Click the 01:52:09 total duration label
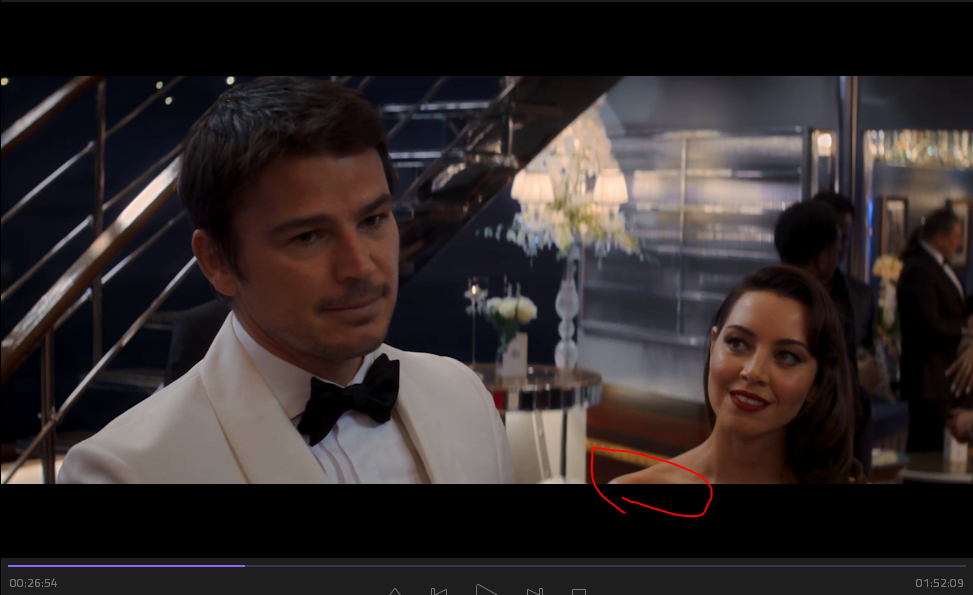 (939, 583)
